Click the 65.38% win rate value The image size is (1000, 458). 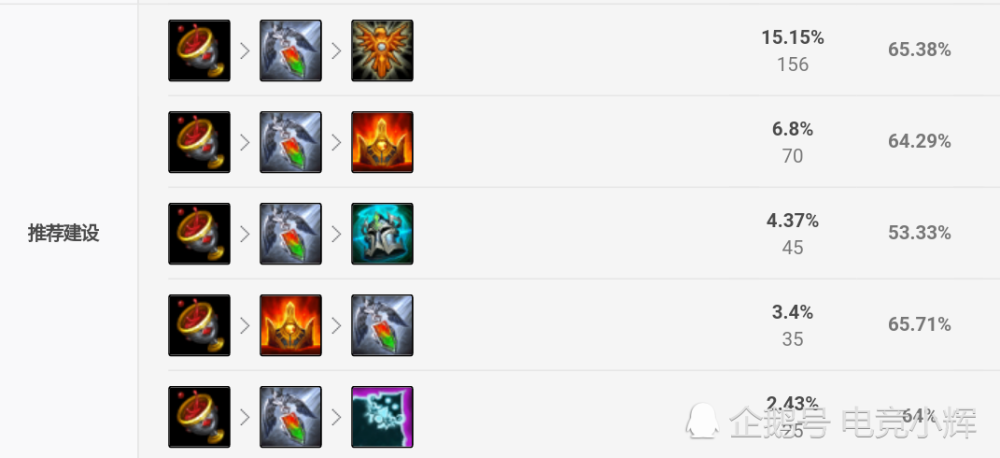(920, 50)
